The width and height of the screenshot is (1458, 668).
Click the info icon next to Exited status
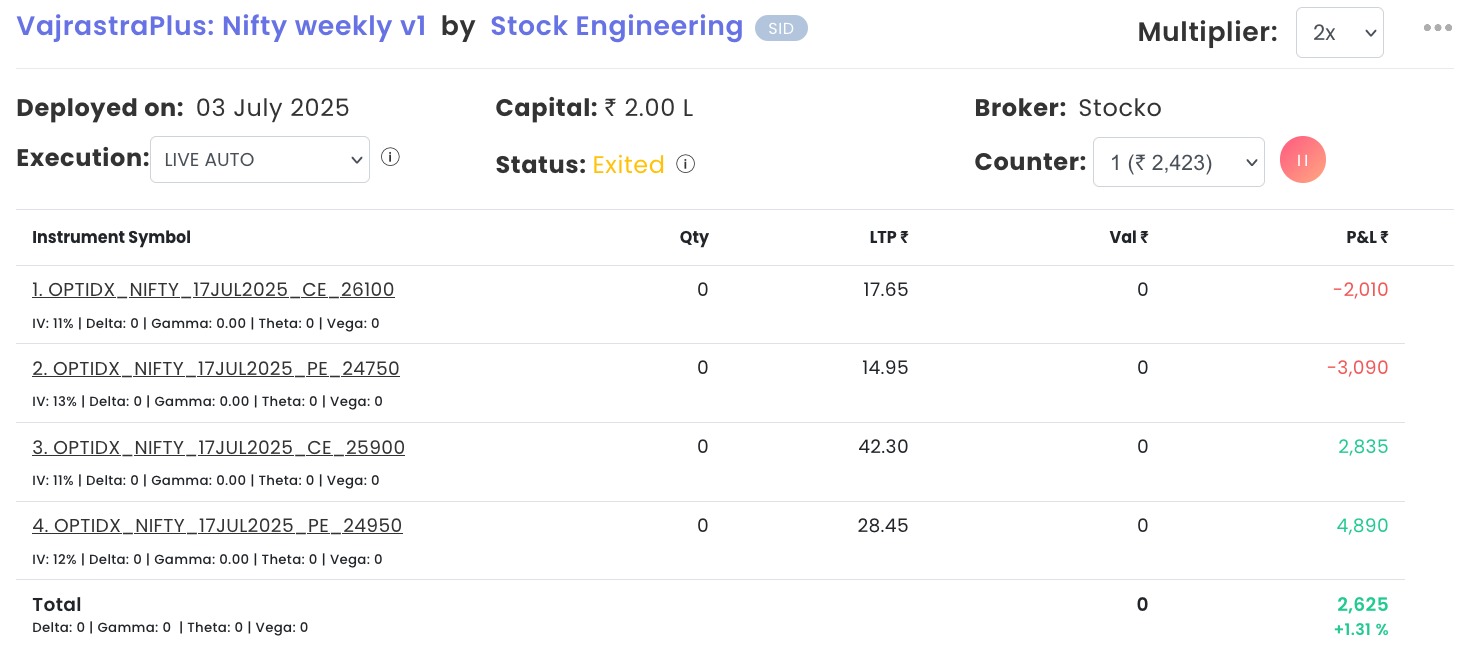point(685,164)
